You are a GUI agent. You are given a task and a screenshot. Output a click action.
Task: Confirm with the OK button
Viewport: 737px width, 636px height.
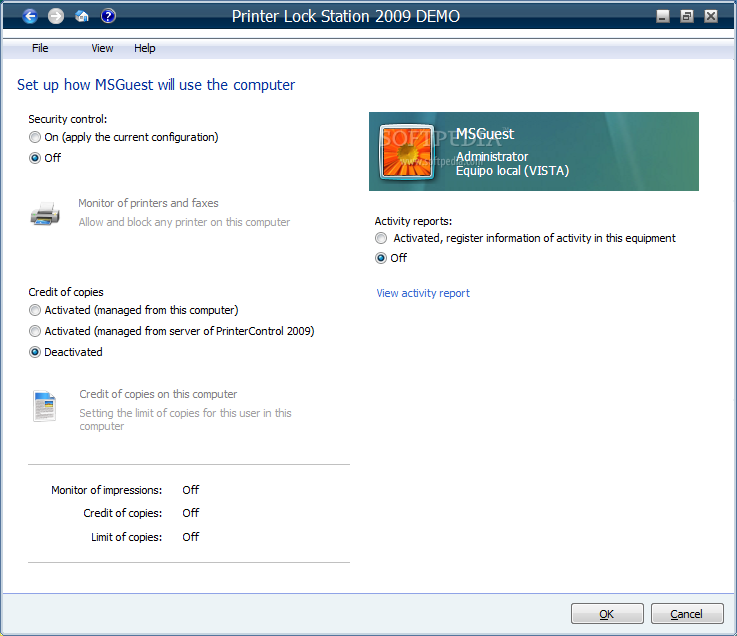click(607, 614)
